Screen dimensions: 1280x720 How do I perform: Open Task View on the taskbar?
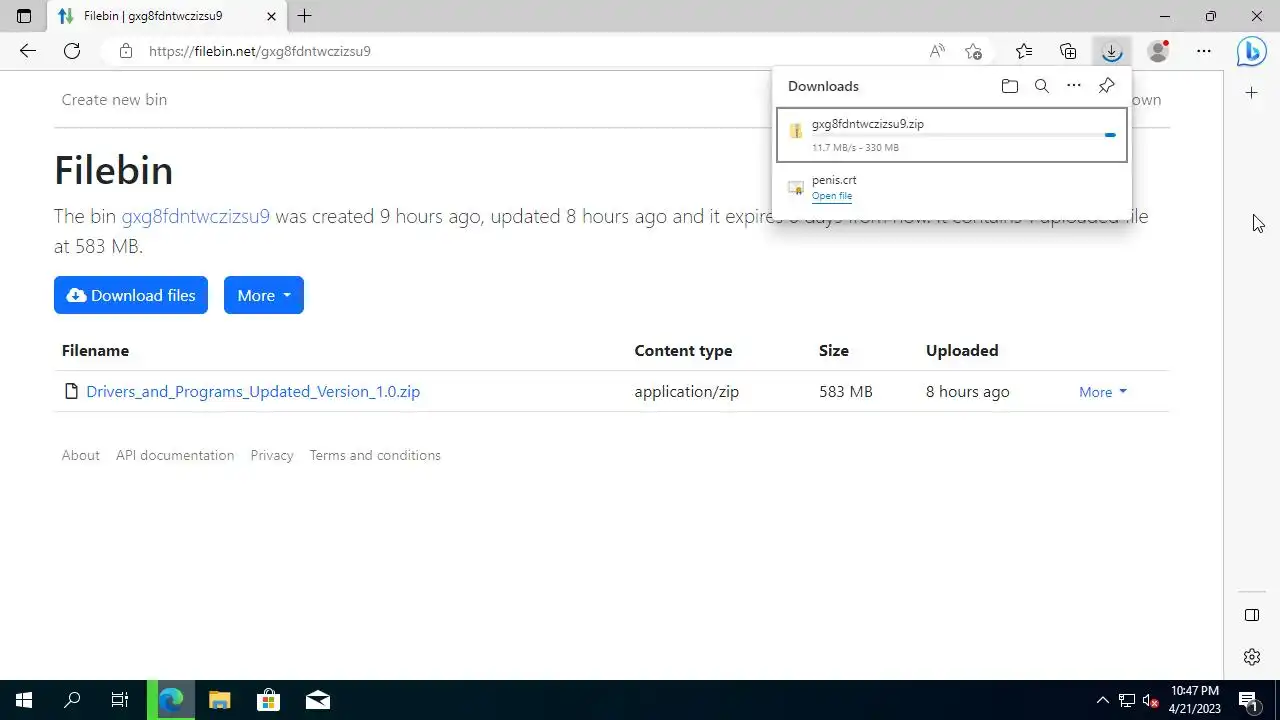(120, 700)
